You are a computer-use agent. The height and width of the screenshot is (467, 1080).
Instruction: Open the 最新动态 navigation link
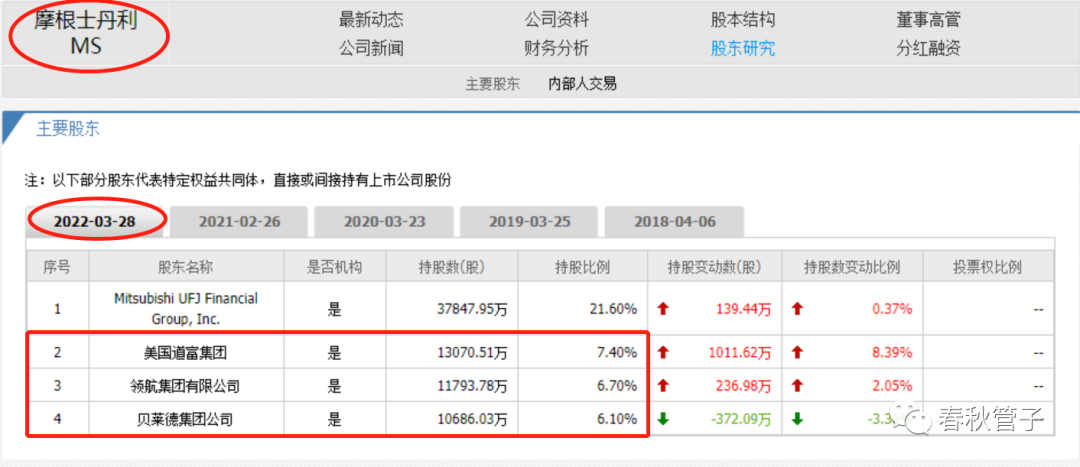(x=371, y=20)
